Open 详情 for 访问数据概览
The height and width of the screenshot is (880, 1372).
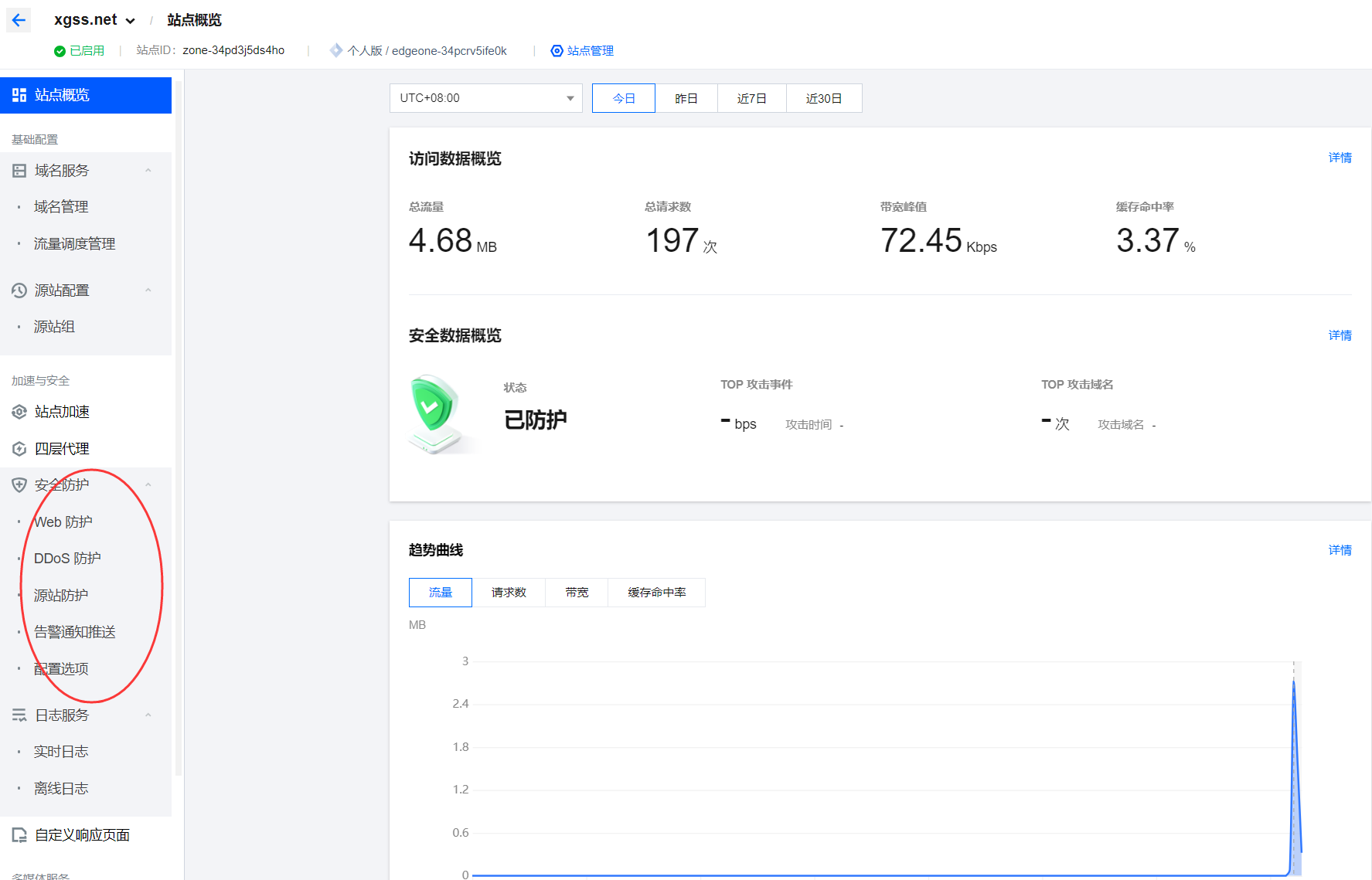1340,158
